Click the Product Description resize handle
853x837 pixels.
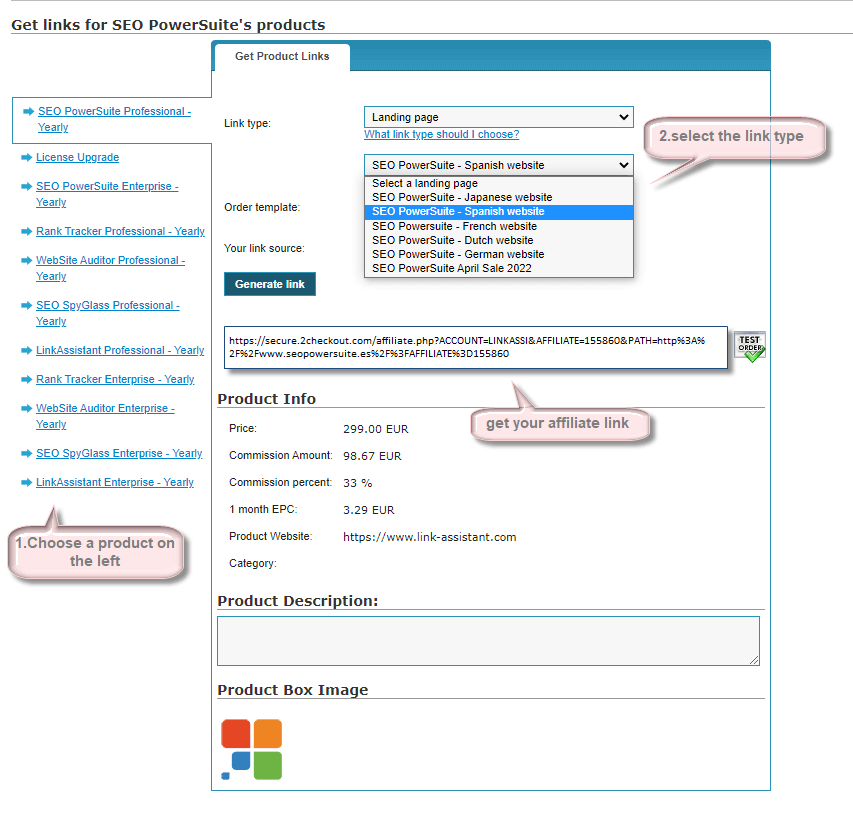tap(754, 660)
